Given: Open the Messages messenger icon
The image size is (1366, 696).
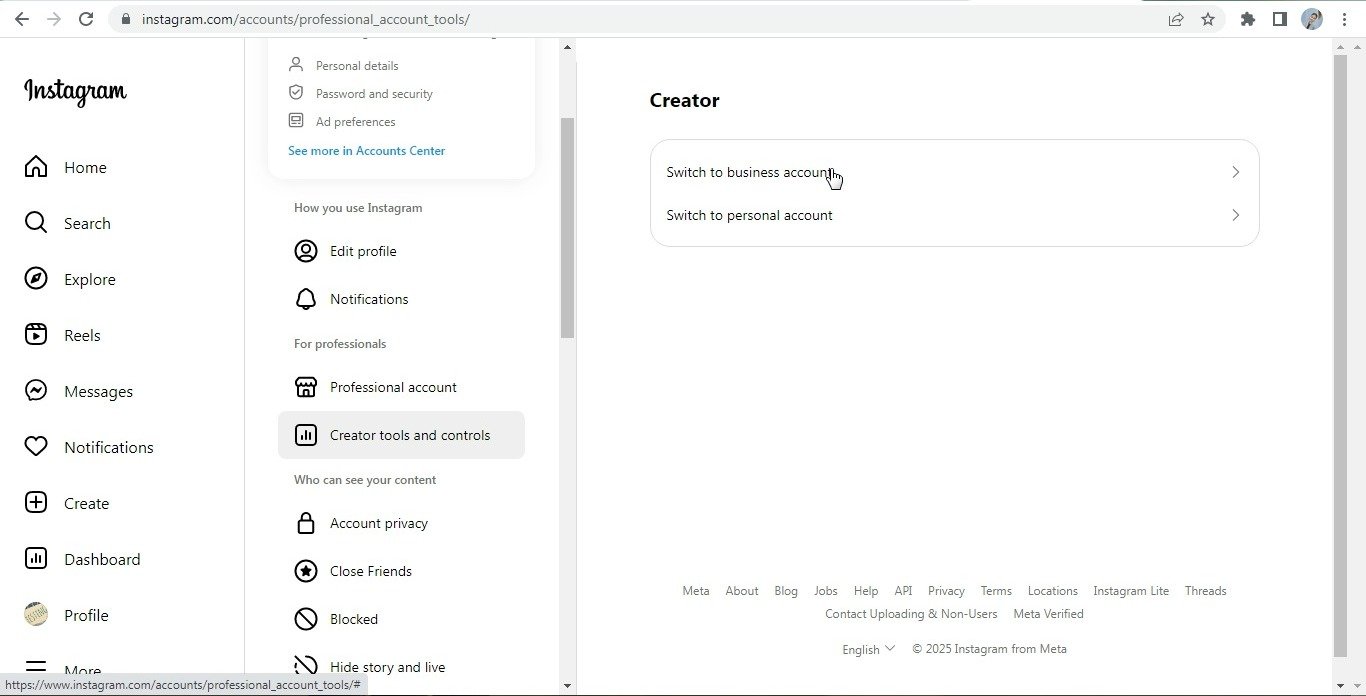Looking at the screenshot, I should pyautogui.click(x=36, y=390).
